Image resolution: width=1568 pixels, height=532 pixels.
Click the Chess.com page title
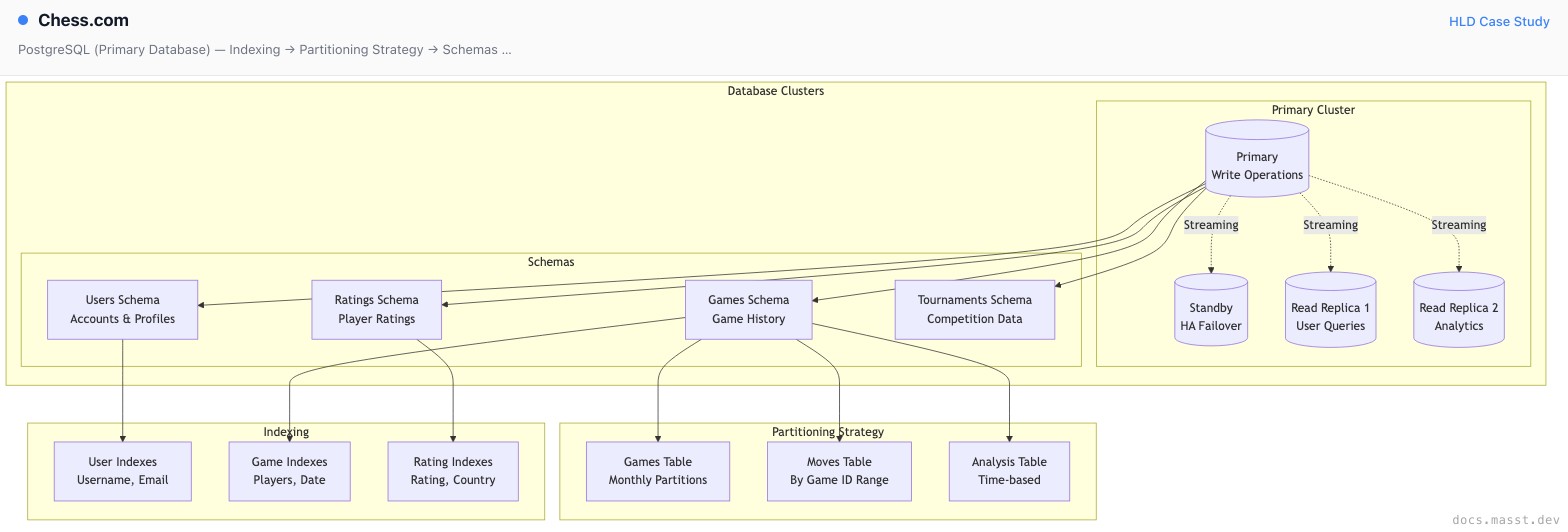click(x=83, y=20)
